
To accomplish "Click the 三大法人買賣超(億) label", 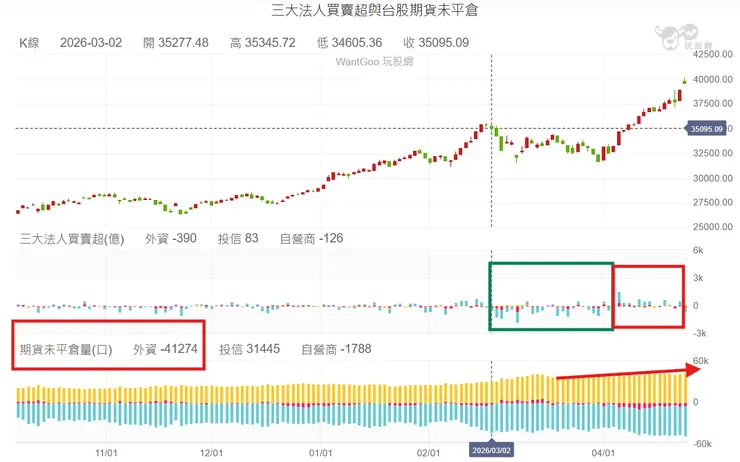I will coord(72,239).
